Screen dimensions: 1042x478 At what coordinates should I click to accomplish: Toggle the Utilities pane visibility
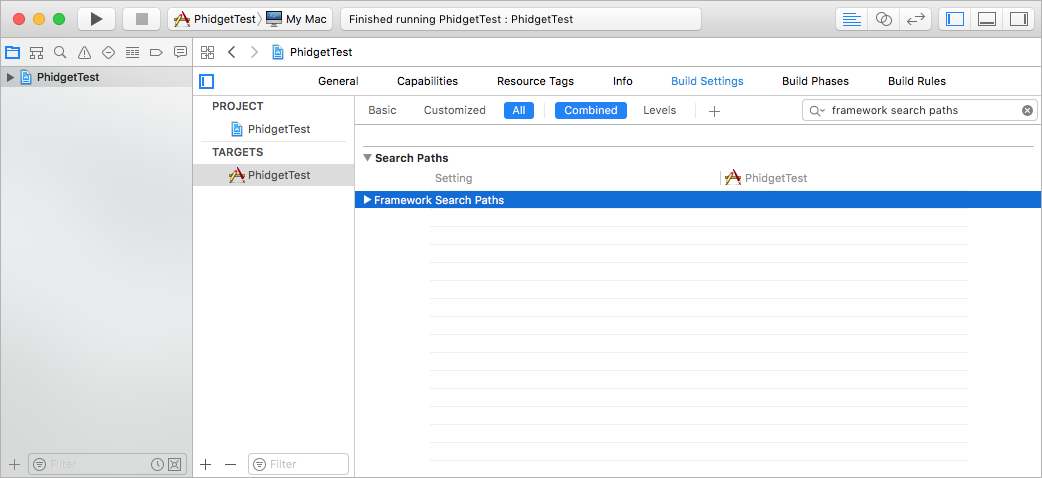1019,19
